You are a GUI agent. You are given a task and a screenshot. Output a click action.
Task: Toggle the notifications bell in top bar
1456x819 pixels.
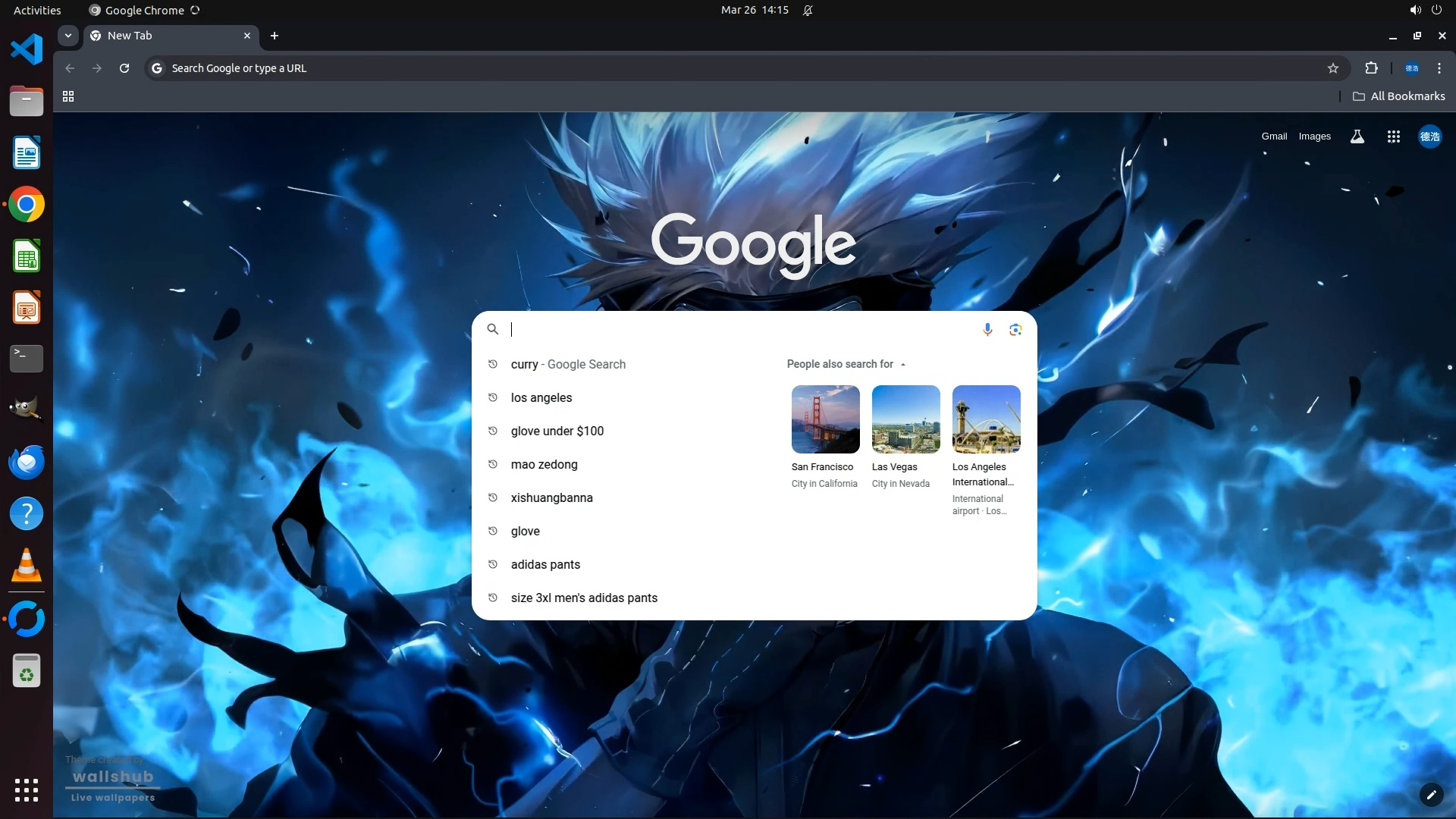[808, 11]
